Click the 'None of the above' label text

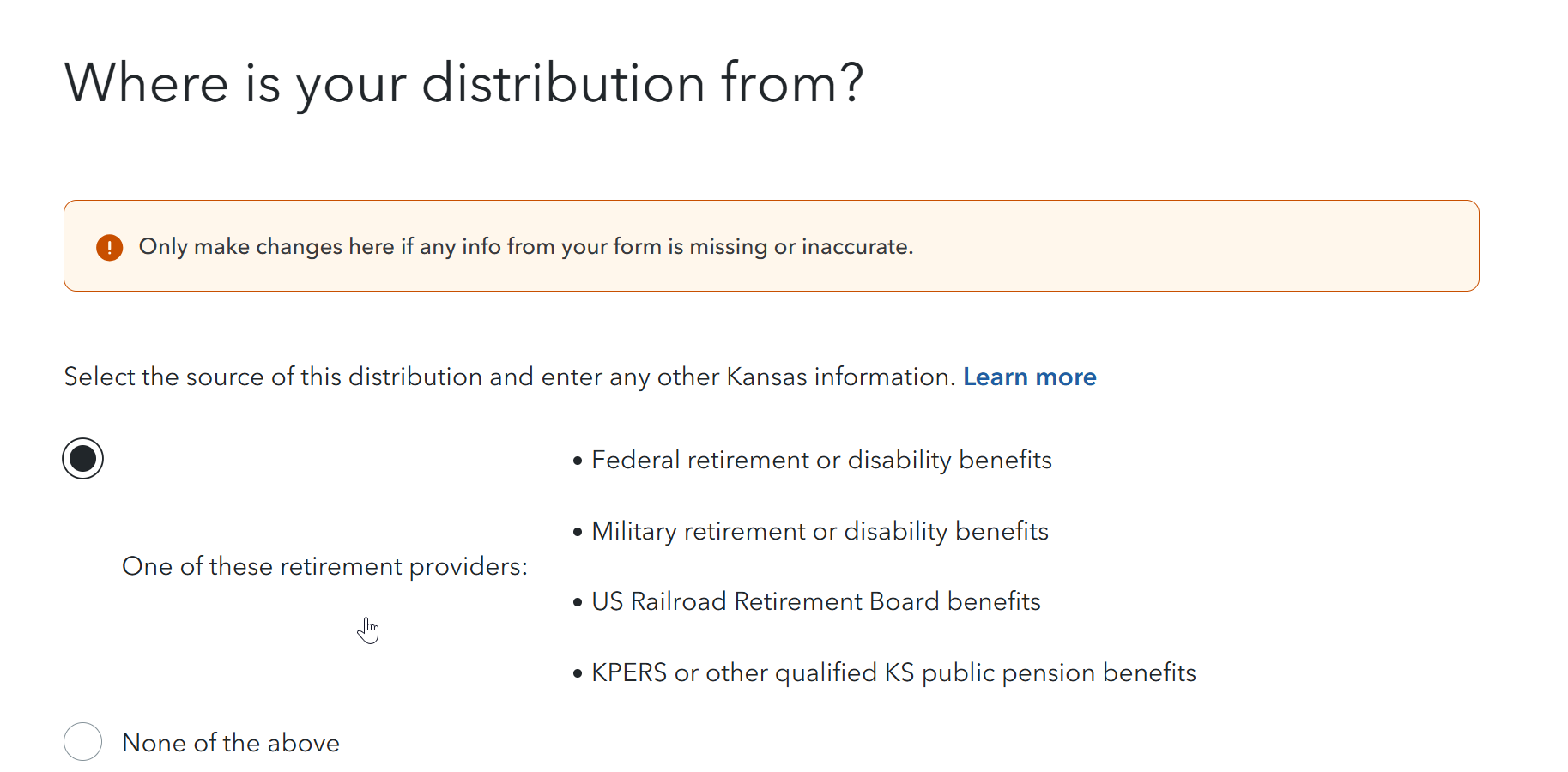click(231, 743)
